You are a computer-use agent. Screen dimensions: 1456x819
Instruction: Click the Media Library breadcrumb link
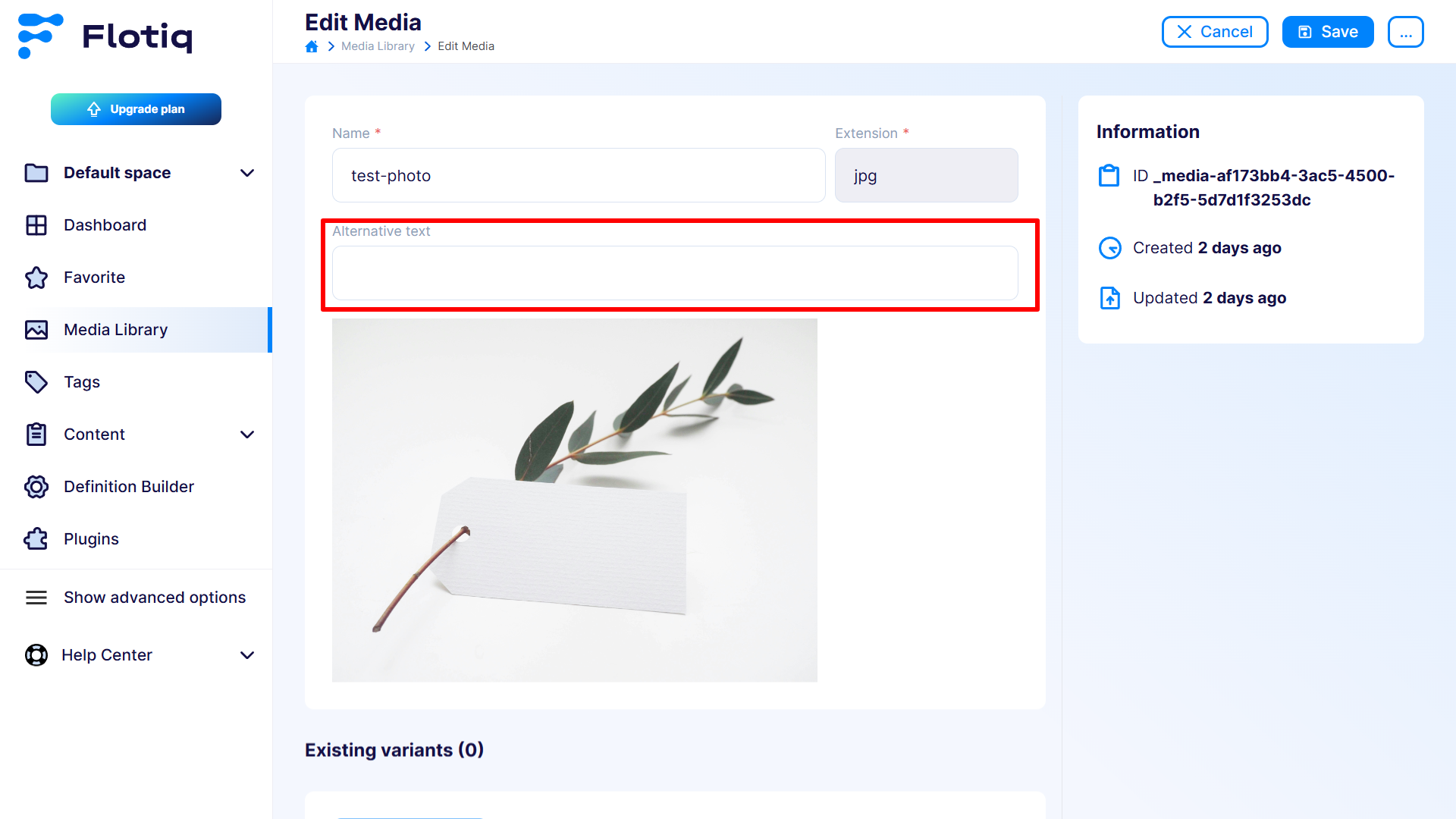[x=378, y=45]
